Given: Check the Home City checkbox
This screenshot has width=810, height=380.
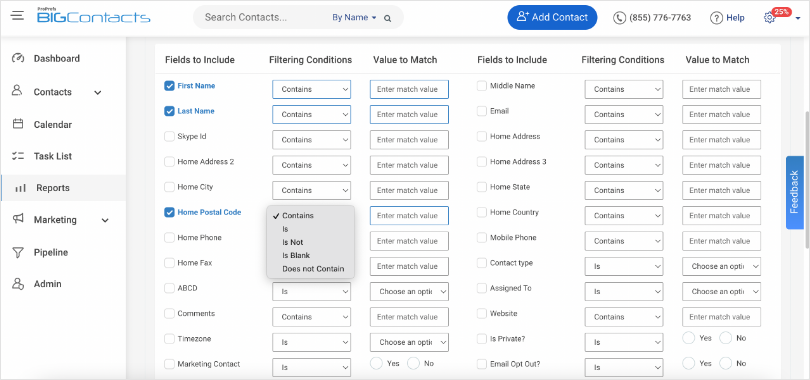Looking at the screenshot, I should 169,187.
